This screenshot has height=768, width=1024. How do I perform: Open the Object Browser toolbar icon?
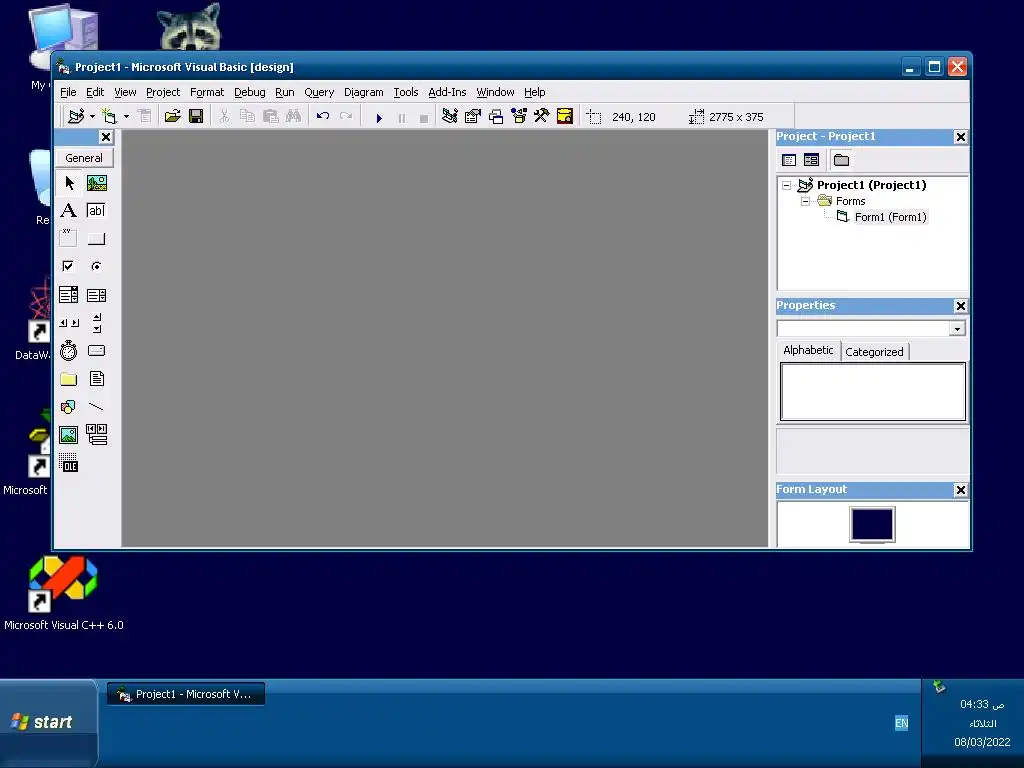click(x=519, y=116)
